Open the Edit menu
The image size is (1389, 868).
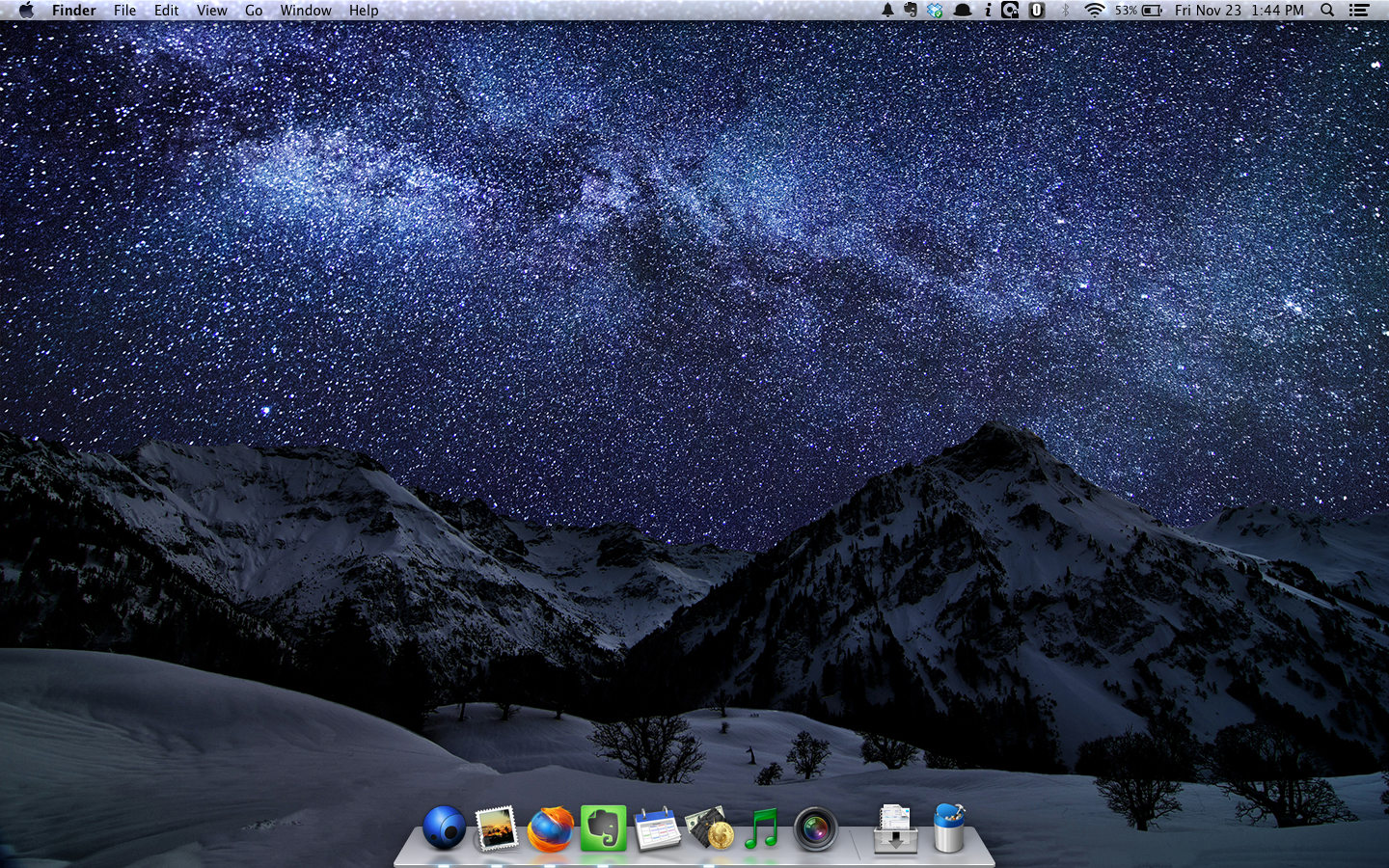167,10
